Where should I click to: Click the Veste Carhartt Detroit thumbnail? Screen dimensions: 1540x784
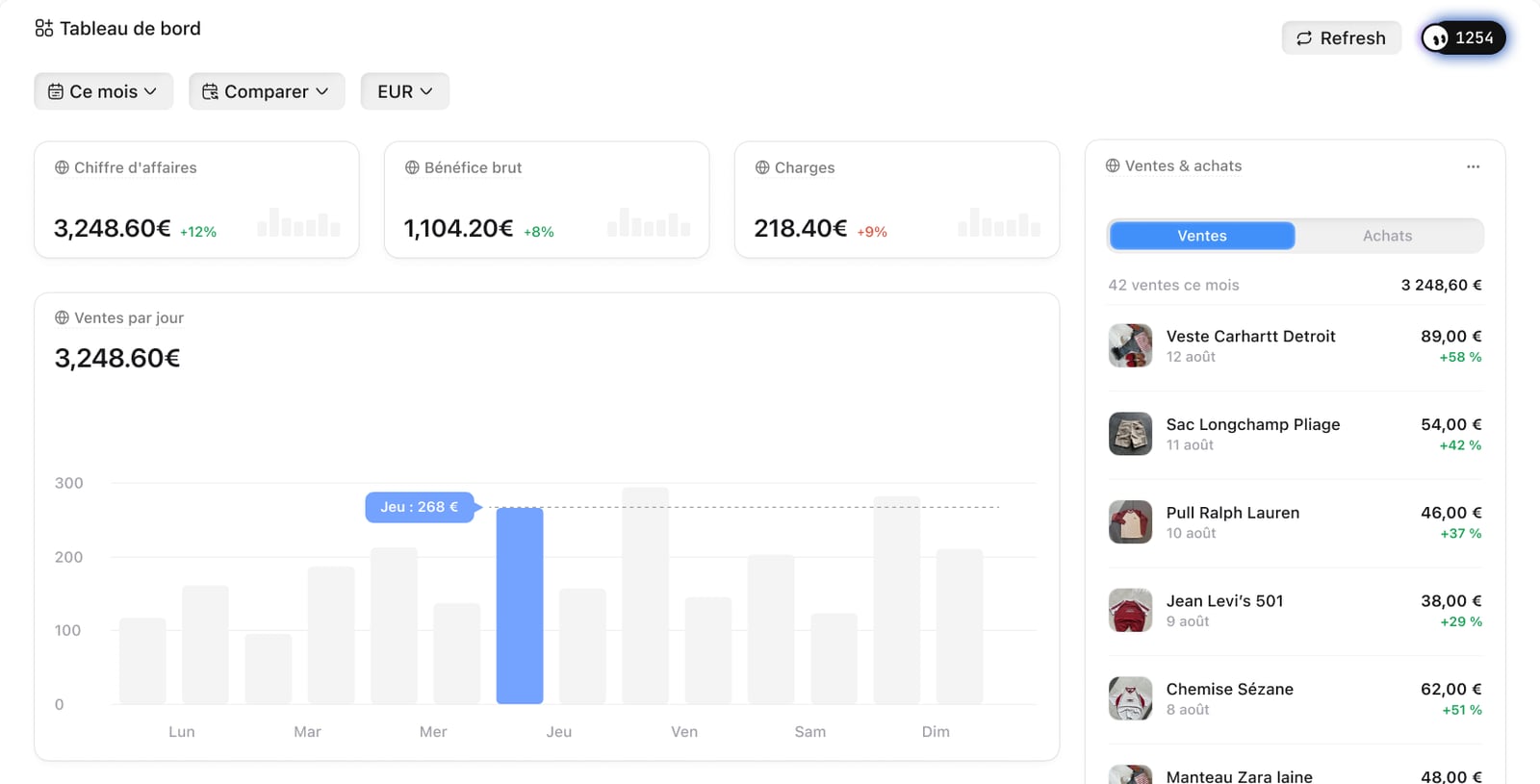pyautogui.click(x=1131, y=346)
